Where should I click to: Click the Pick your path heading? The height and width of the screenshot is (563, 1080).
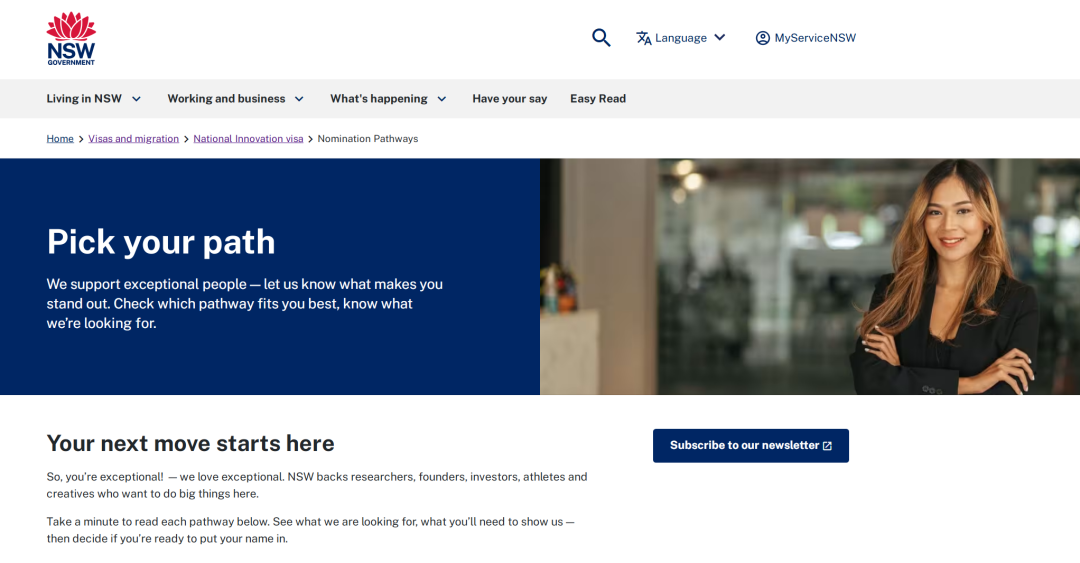[161, 242]
